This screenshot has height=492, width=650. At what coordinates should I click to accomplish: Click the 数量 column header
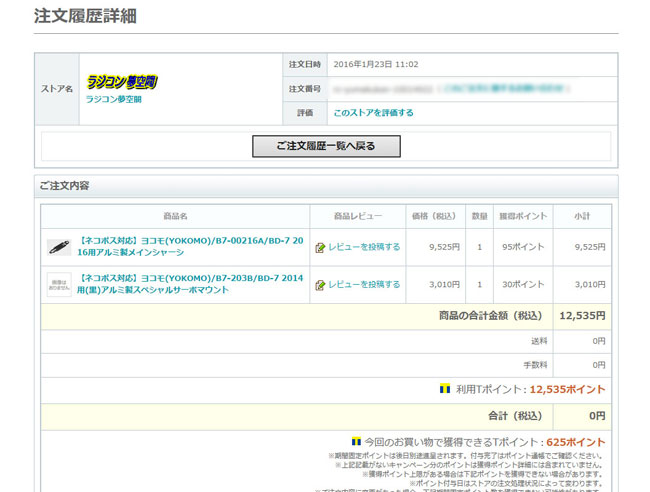(x=480, y=216)
